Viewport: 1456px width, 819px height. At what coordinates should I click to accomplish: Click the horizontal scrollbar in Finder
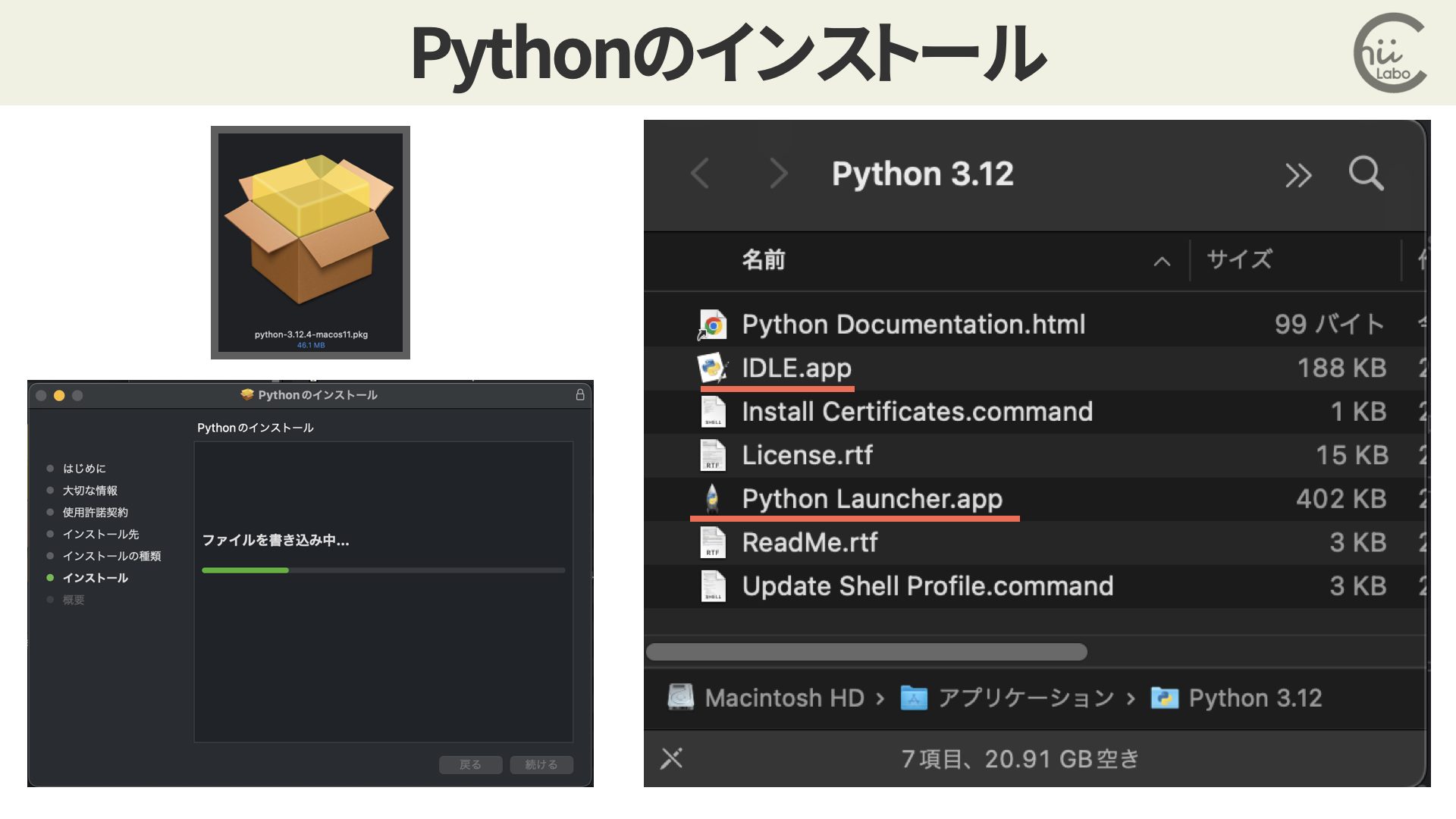coord(867,652)
